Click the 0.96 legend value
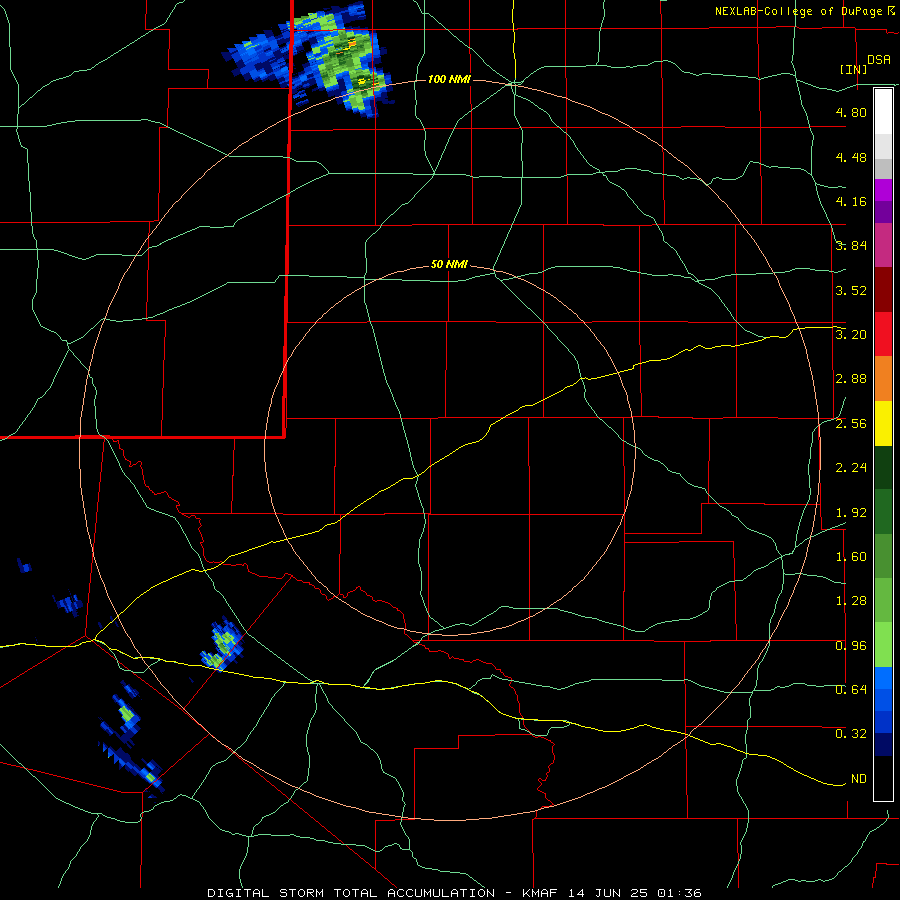The width and height of the screenshot is (900, 900). [x=851, y=646]
